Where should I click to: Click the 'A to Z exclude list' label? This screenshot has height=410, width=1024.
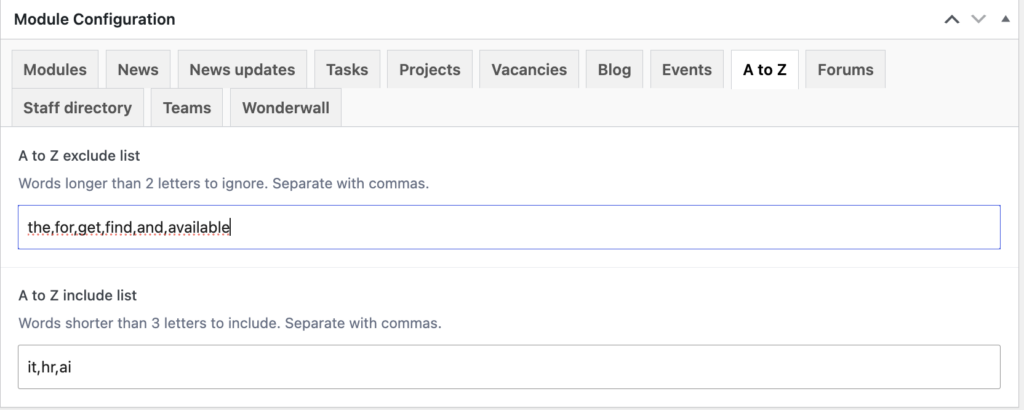(79, 155)
